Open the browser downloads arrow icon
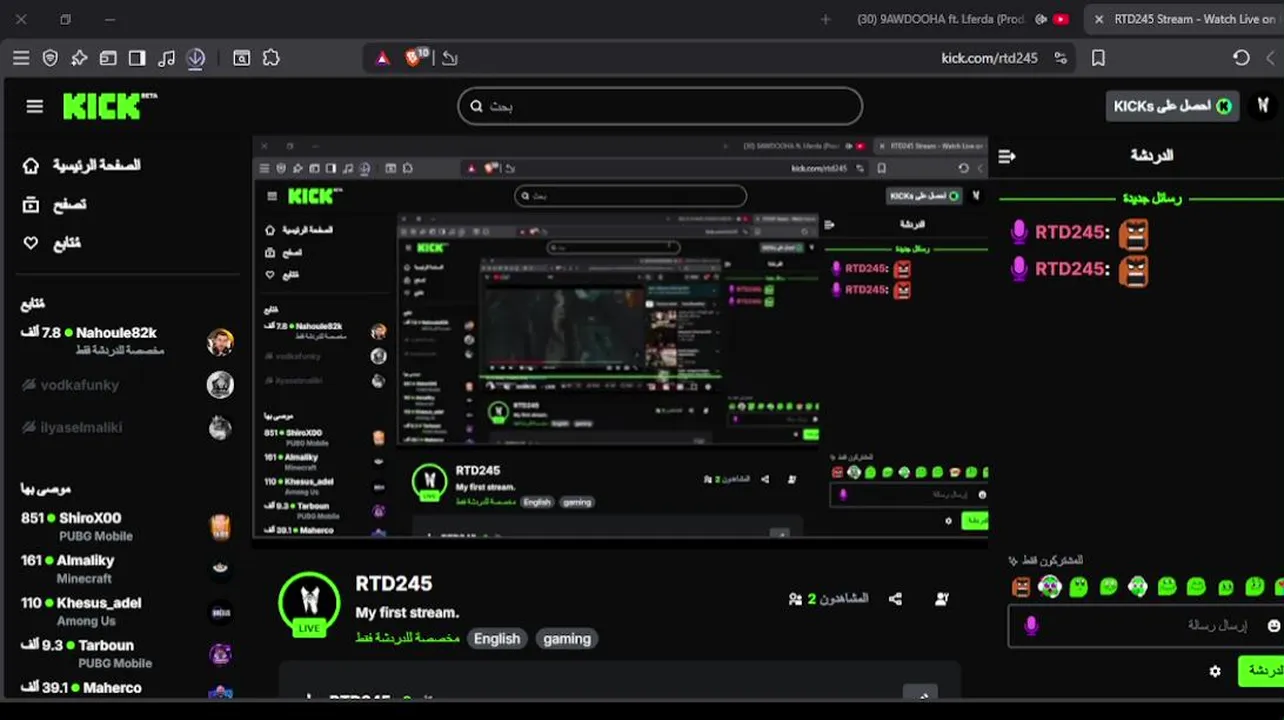Viewport: 1284px width, 720px height. [196, 58]
